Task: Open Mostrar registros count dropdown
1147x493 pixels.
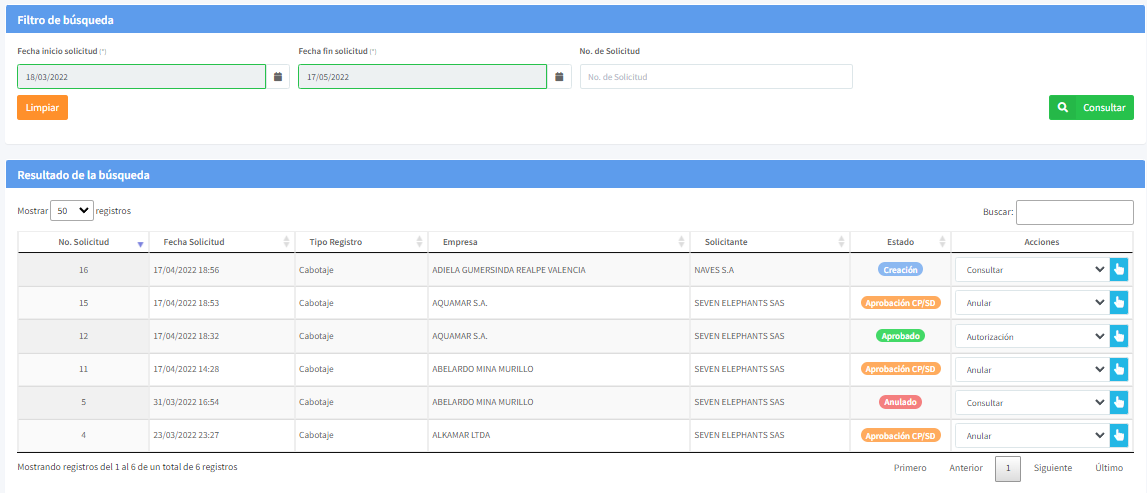Action: pyautogui.click(x=71, y=211)
